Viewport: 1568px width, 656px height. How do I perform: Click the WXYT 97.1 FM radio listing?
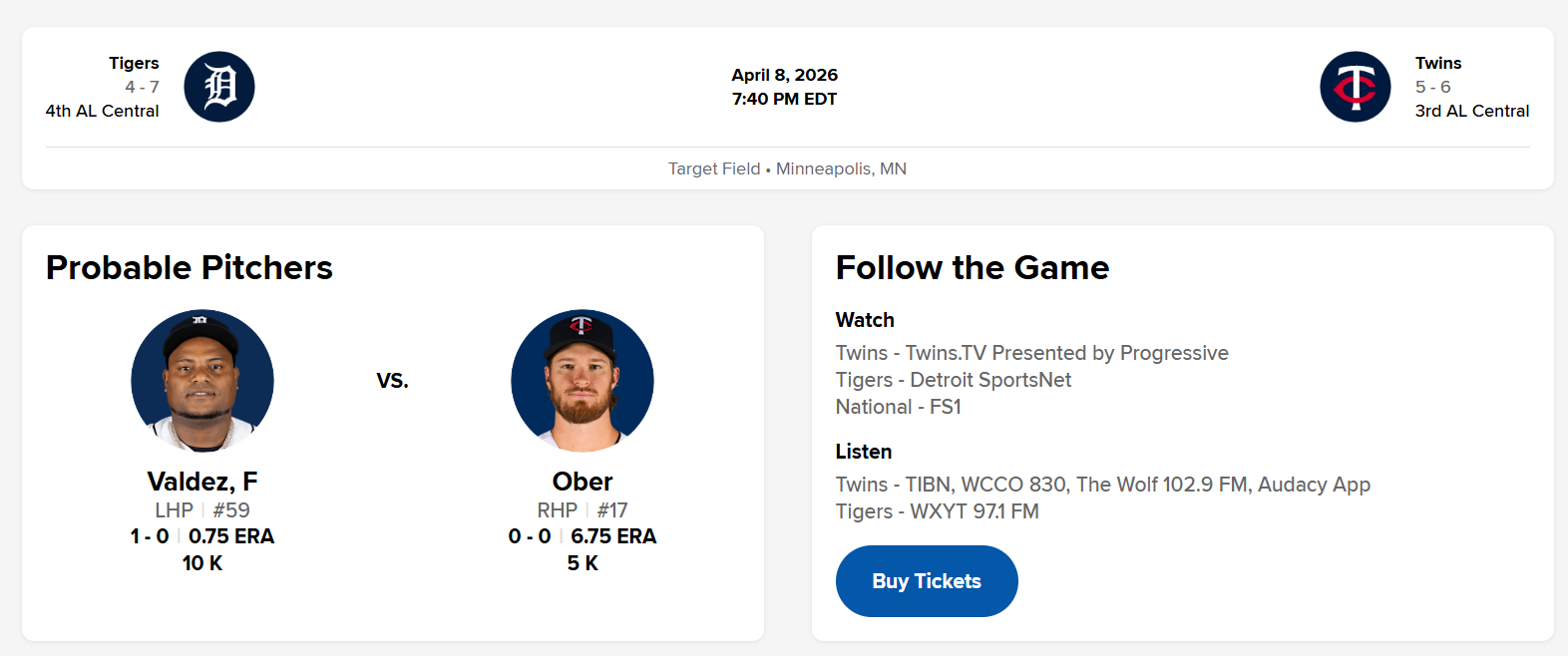point(937,511)
